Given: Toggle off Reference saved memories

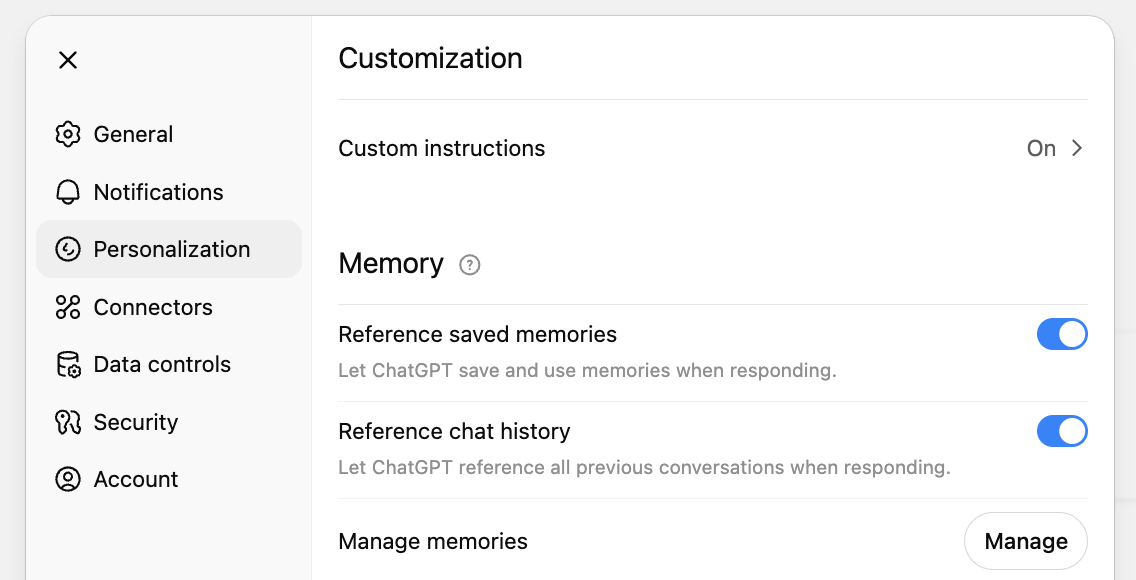Looking at the screenshot, I should click(x=1061, y=334).
